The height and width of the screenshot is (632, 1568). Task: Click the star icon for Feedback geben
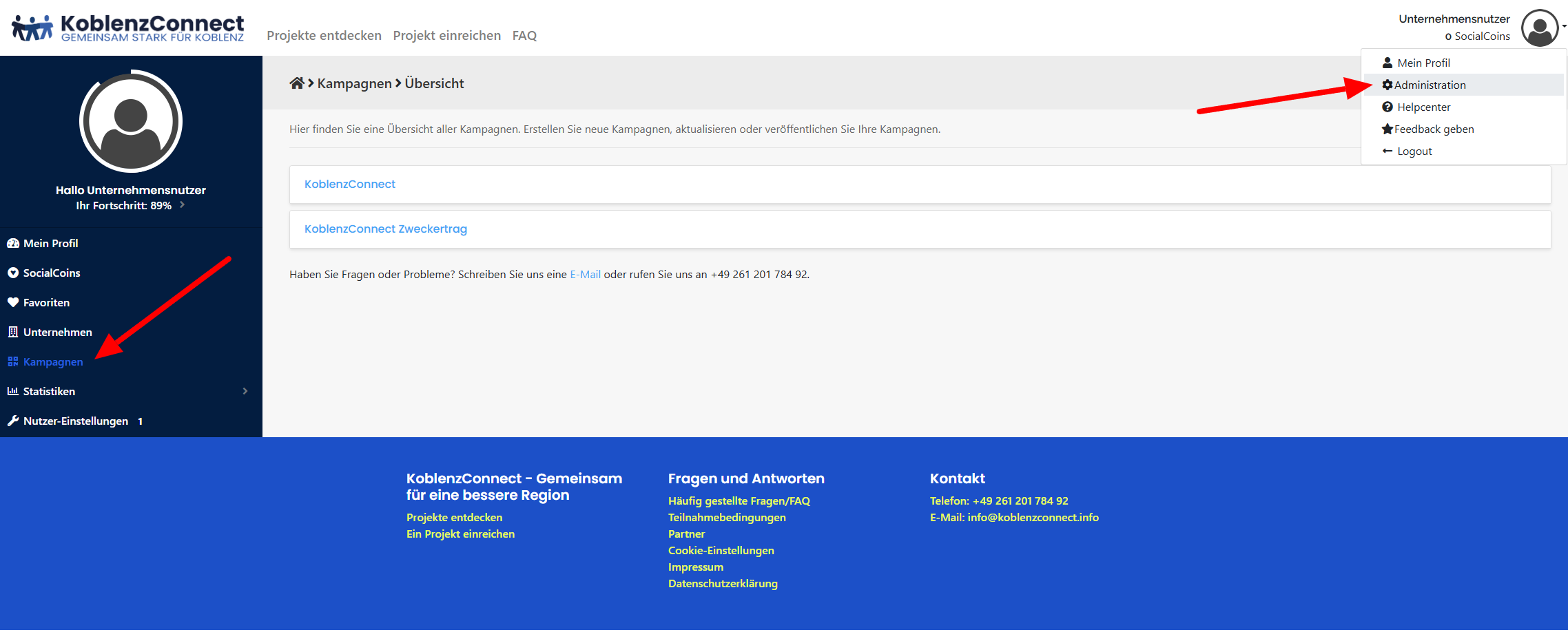click(x=1387, y=129)
